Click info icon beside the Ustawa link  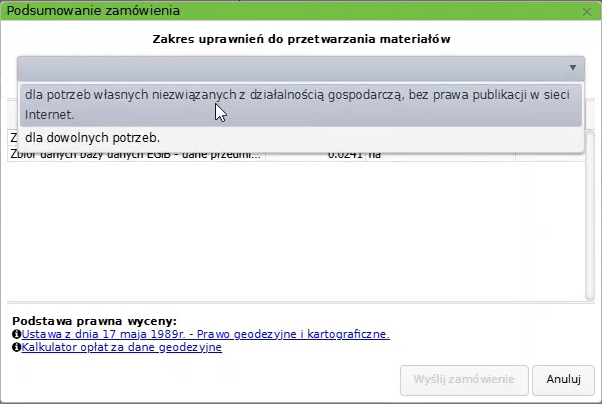[x=17, y=334]
